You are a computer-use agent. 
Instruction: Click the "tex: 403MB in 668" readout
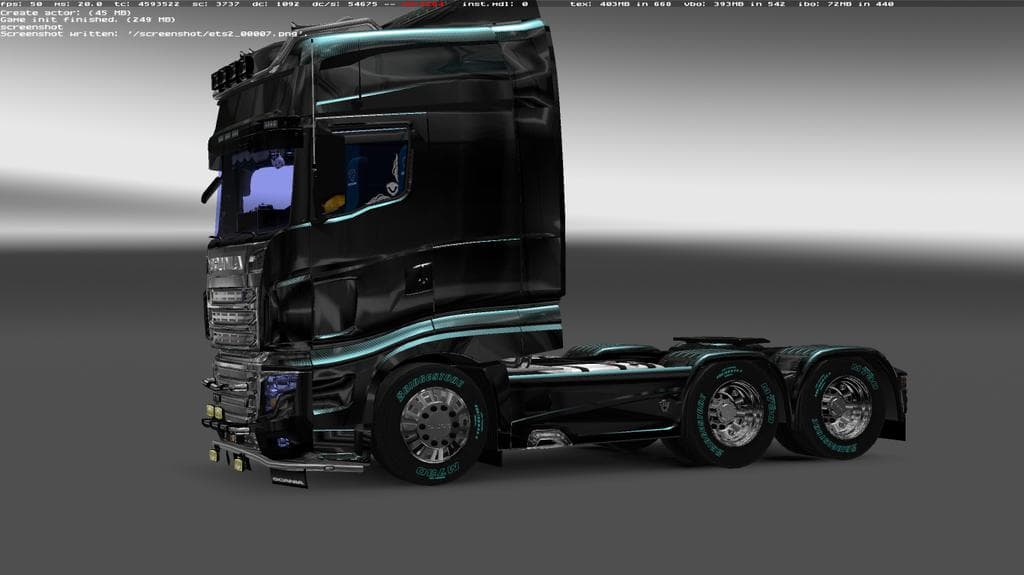(x=620, y=4)
